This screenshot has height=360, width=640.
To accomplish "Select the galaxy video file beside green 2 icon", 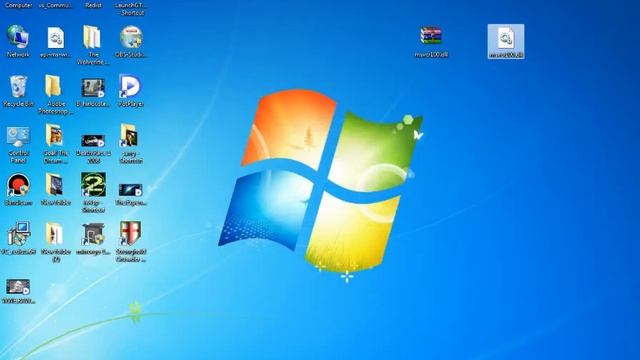I will [131, 194].
